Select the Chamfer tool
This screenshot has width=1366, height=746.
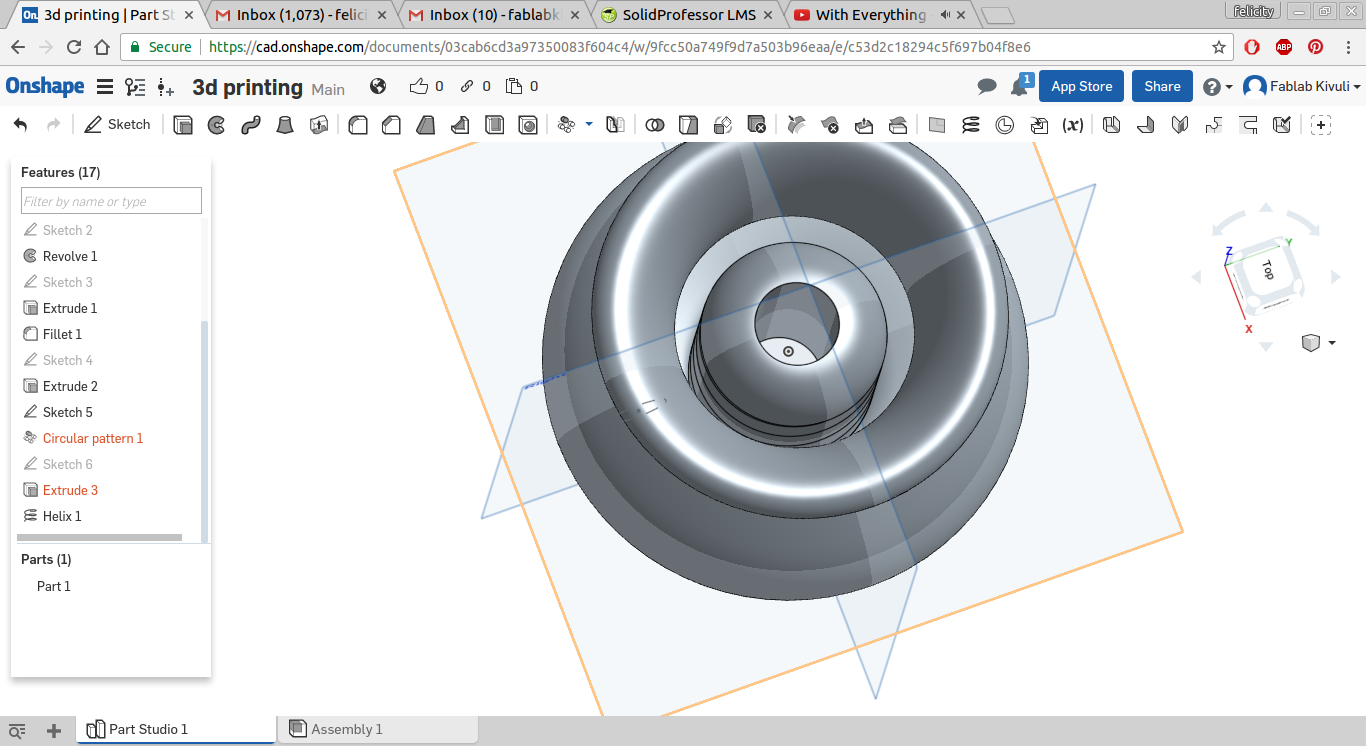pos(392,125)
